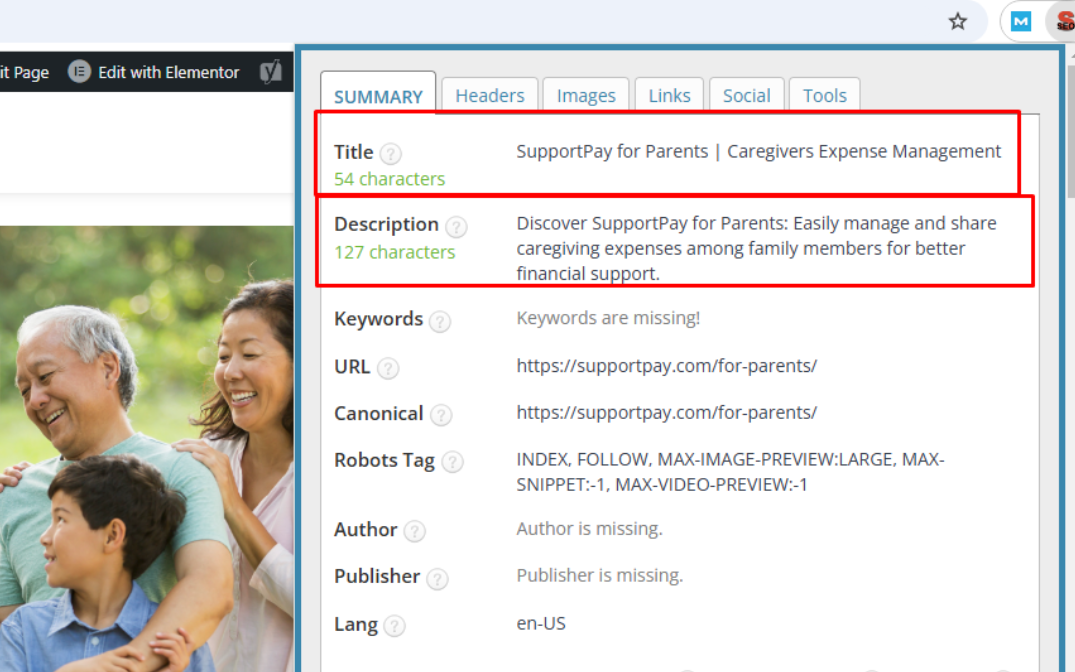
Task: Click the help icon next to Author
Action: coord(415,531)
